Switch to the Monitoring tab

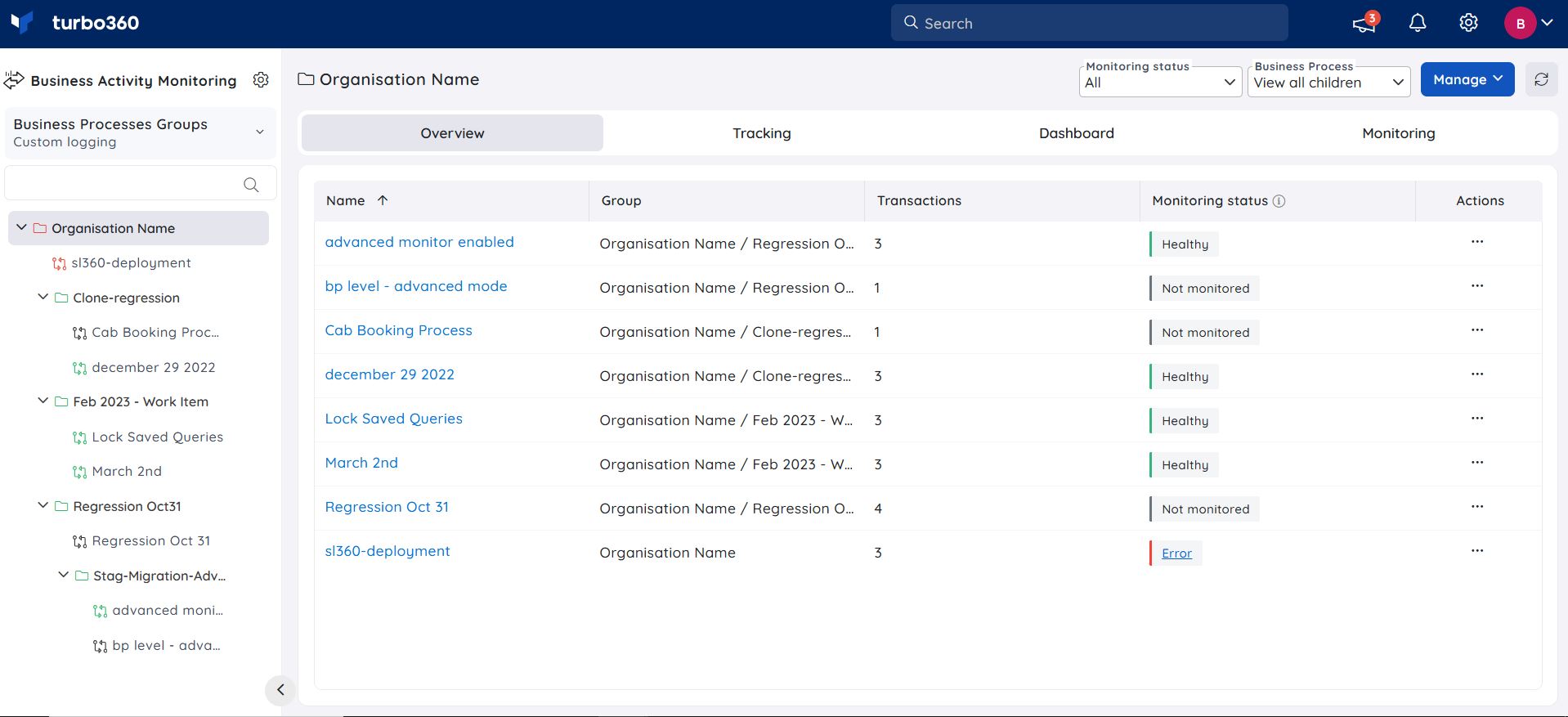point(1398,132)
